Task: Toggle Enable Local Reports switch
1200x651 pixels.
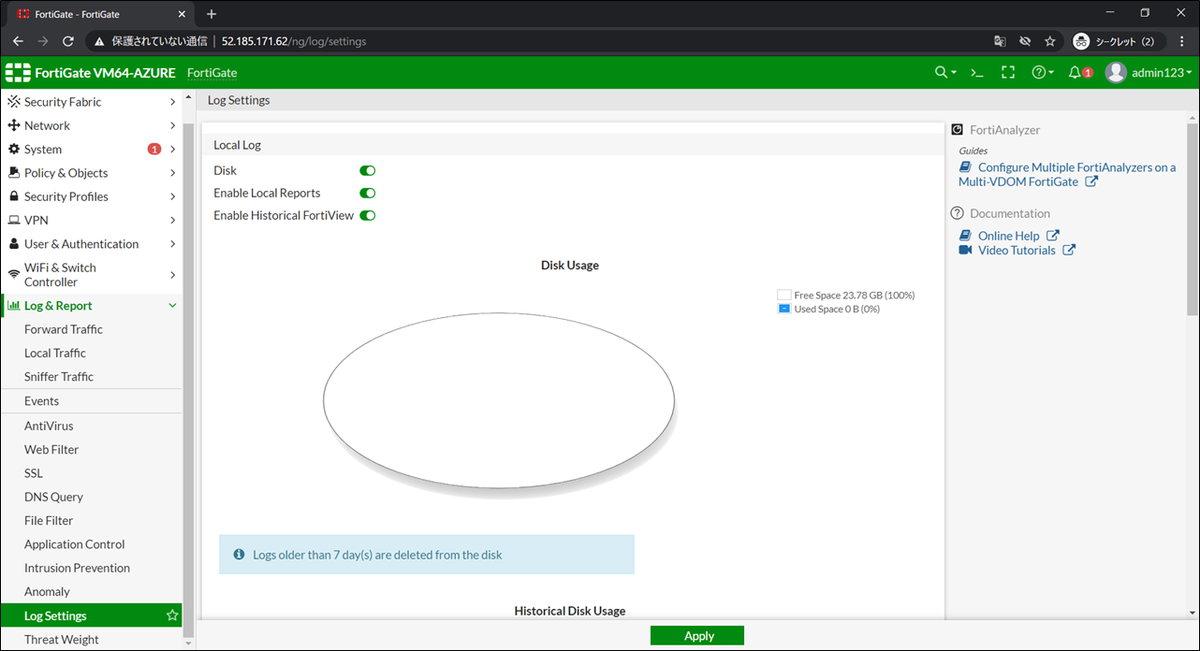Action: point(367,193)
